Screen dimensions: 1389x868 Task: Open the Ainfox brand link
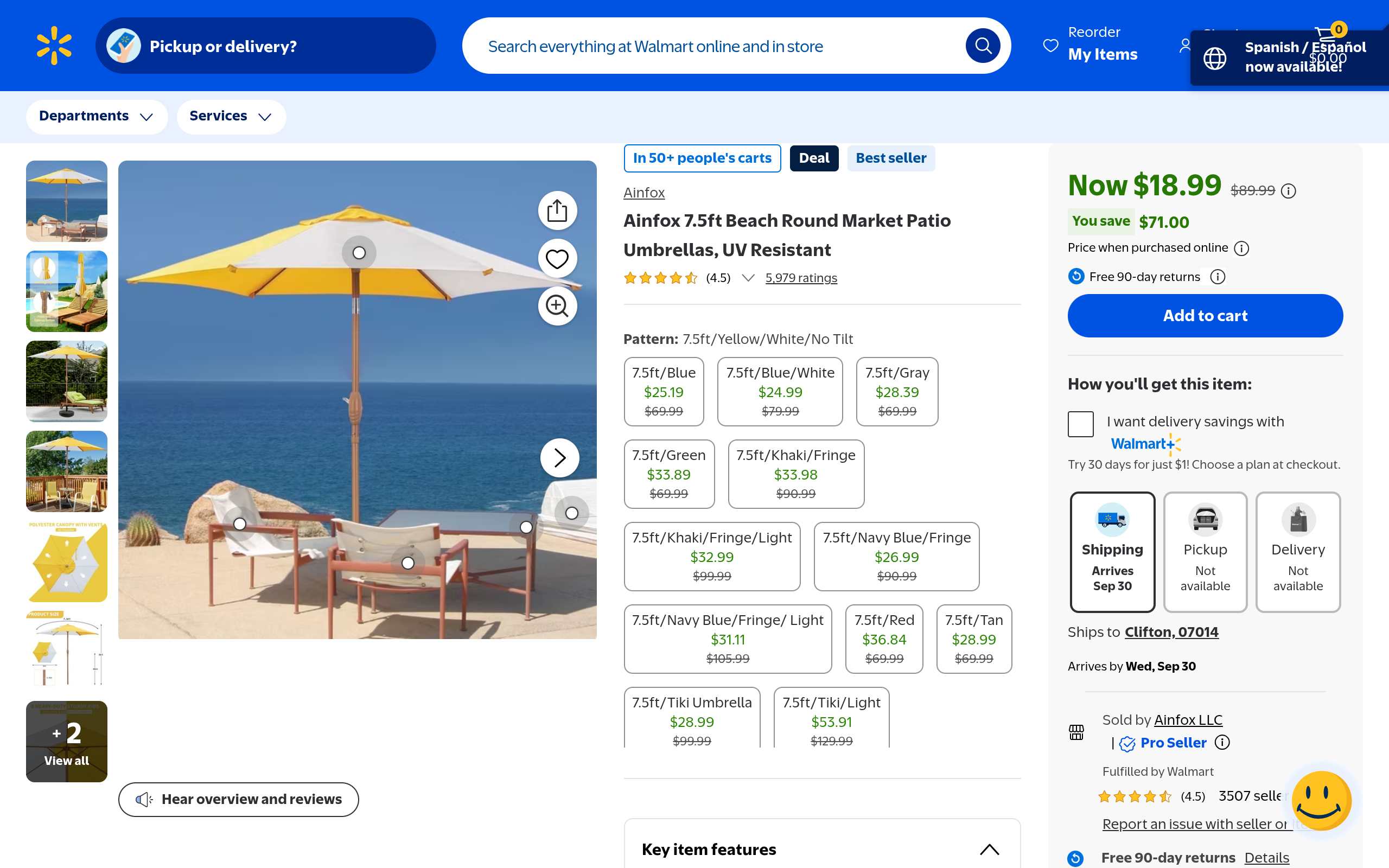click(644, 192)
